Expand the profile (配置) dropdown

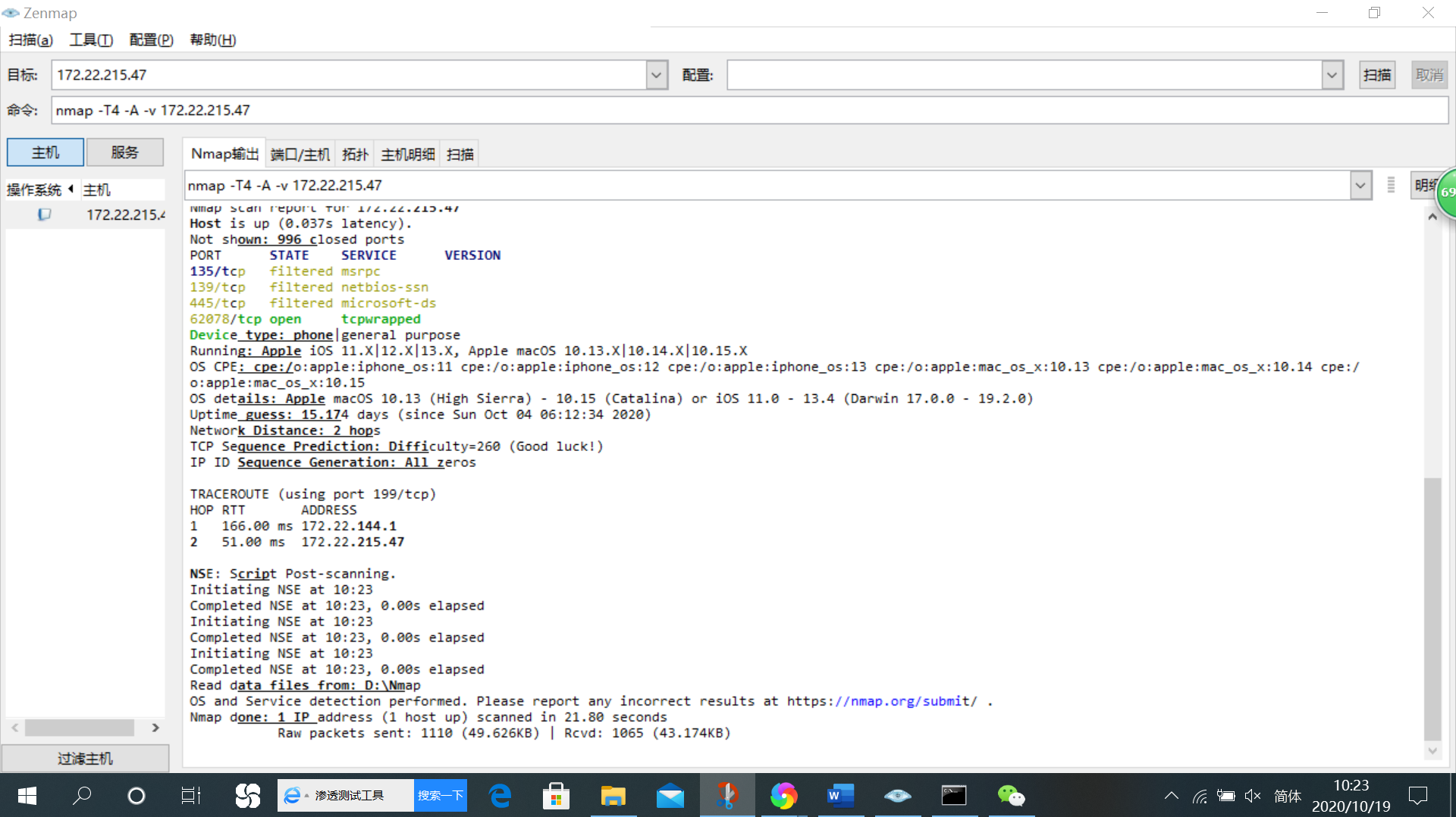tap(1332, 75)
